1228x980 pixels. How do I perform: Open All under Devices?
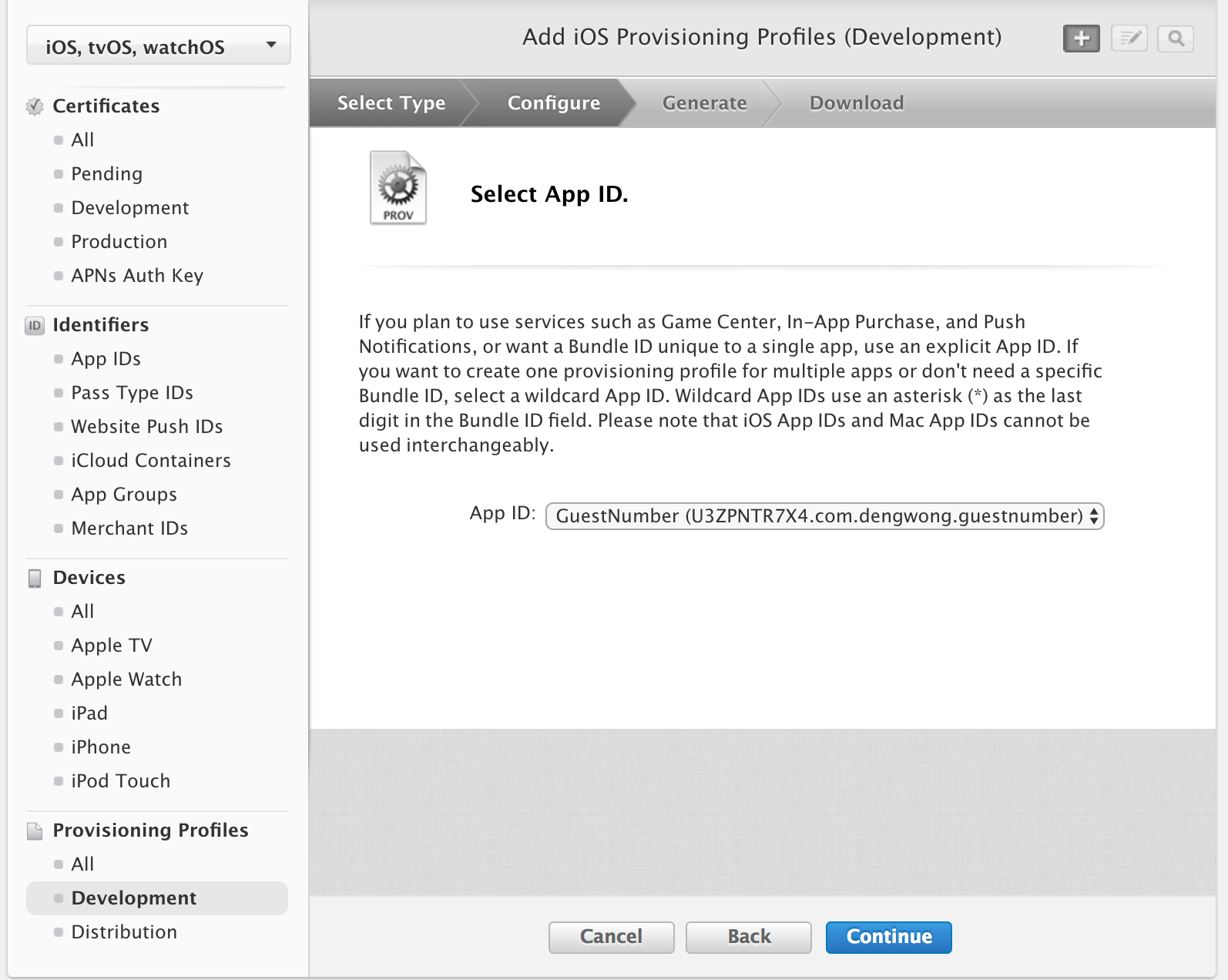pyautogui.click(x=82, y=612)
